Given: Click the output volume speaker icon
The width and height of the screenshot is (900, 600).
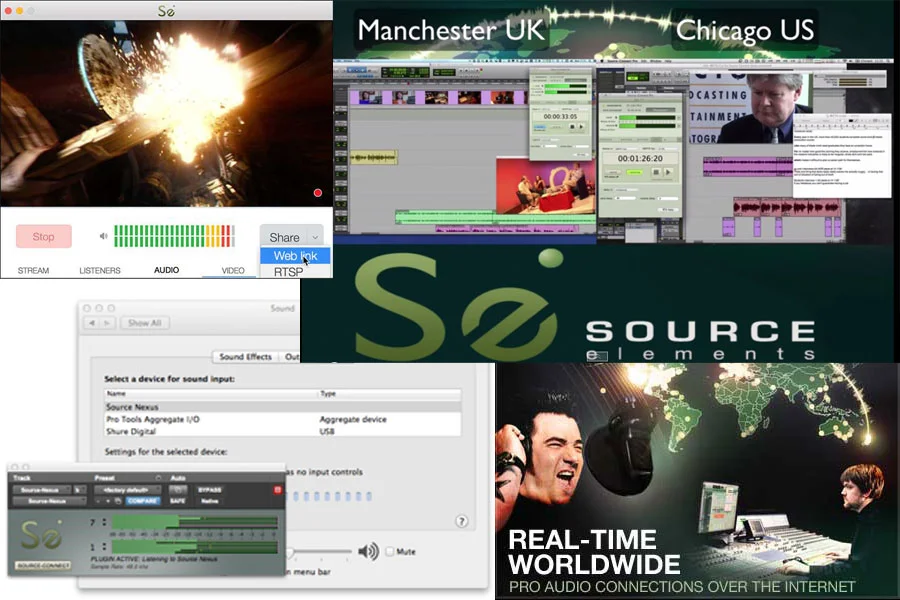Looking at the screenshot, I should click(368, 552).
